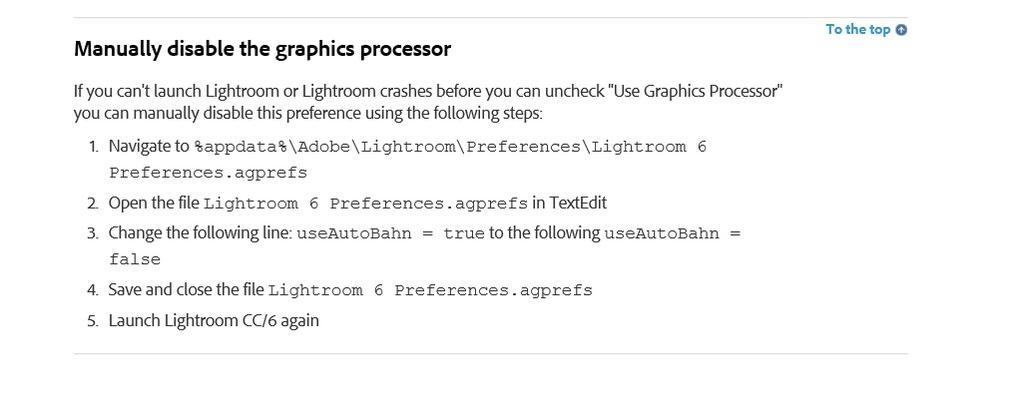Click "to the following" in step 3

(544, 233)
